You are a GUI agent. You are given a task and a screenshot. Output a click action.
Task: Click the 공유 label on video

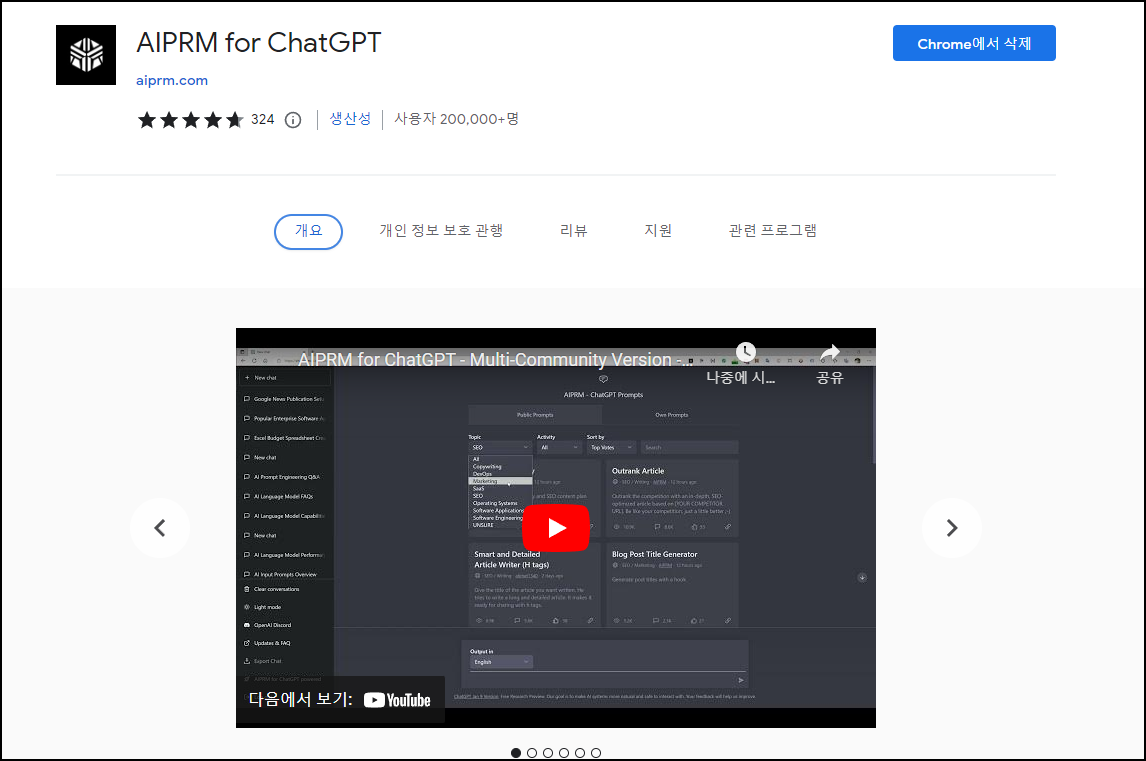click(x=830, y=378)
